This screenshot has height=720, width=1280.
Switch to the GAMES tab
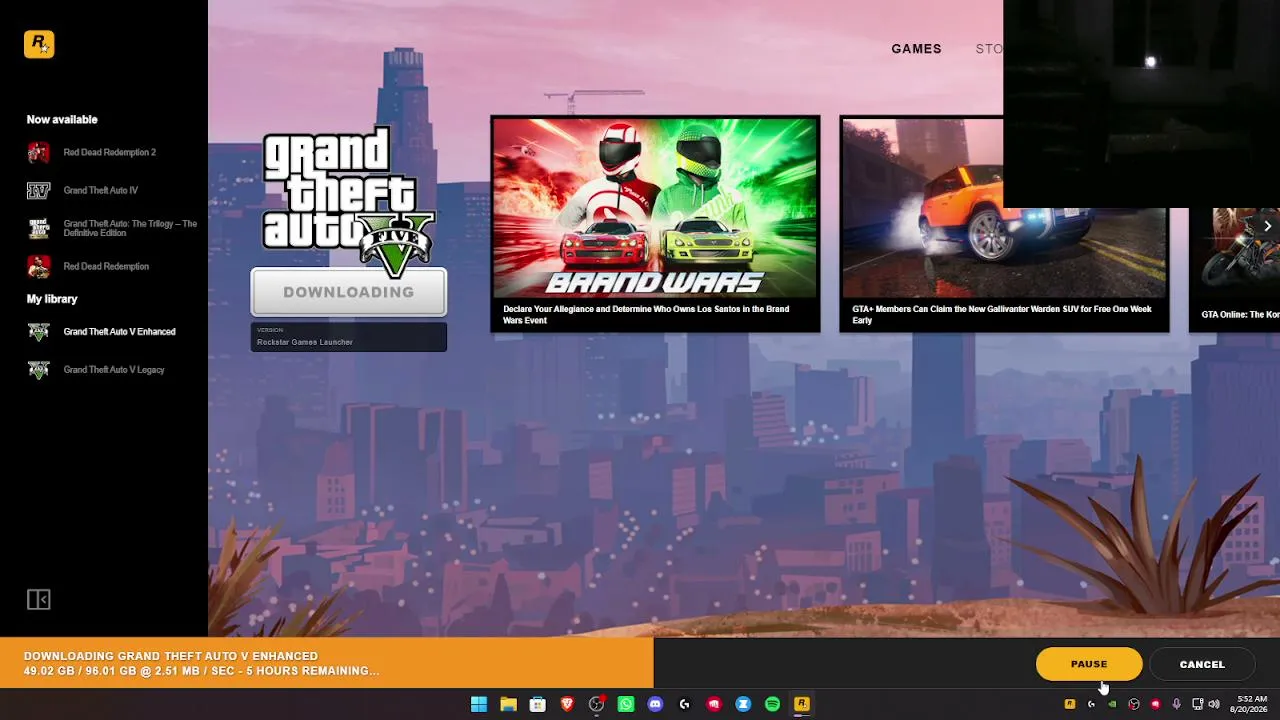[x=916, y=49]
